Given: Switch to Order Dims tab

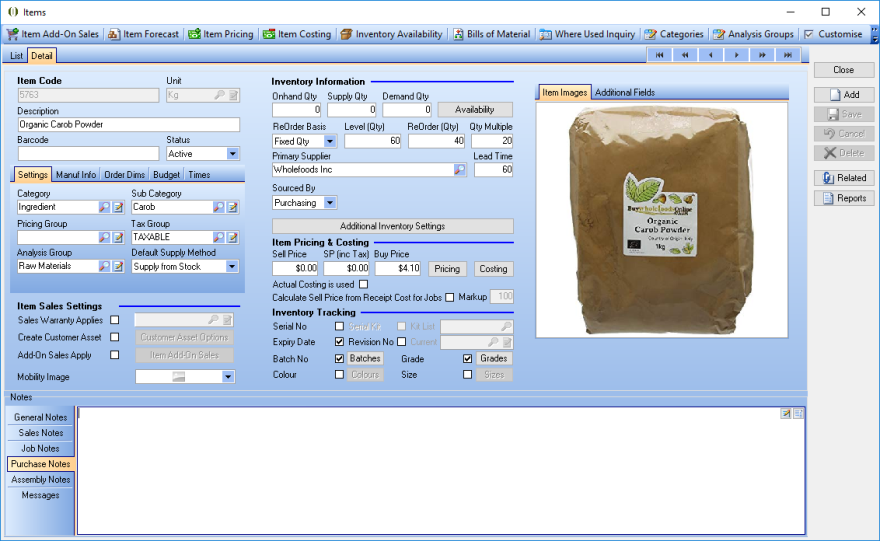Looking at the screenshot, I should pyautogui.click(x=124, y=175).
